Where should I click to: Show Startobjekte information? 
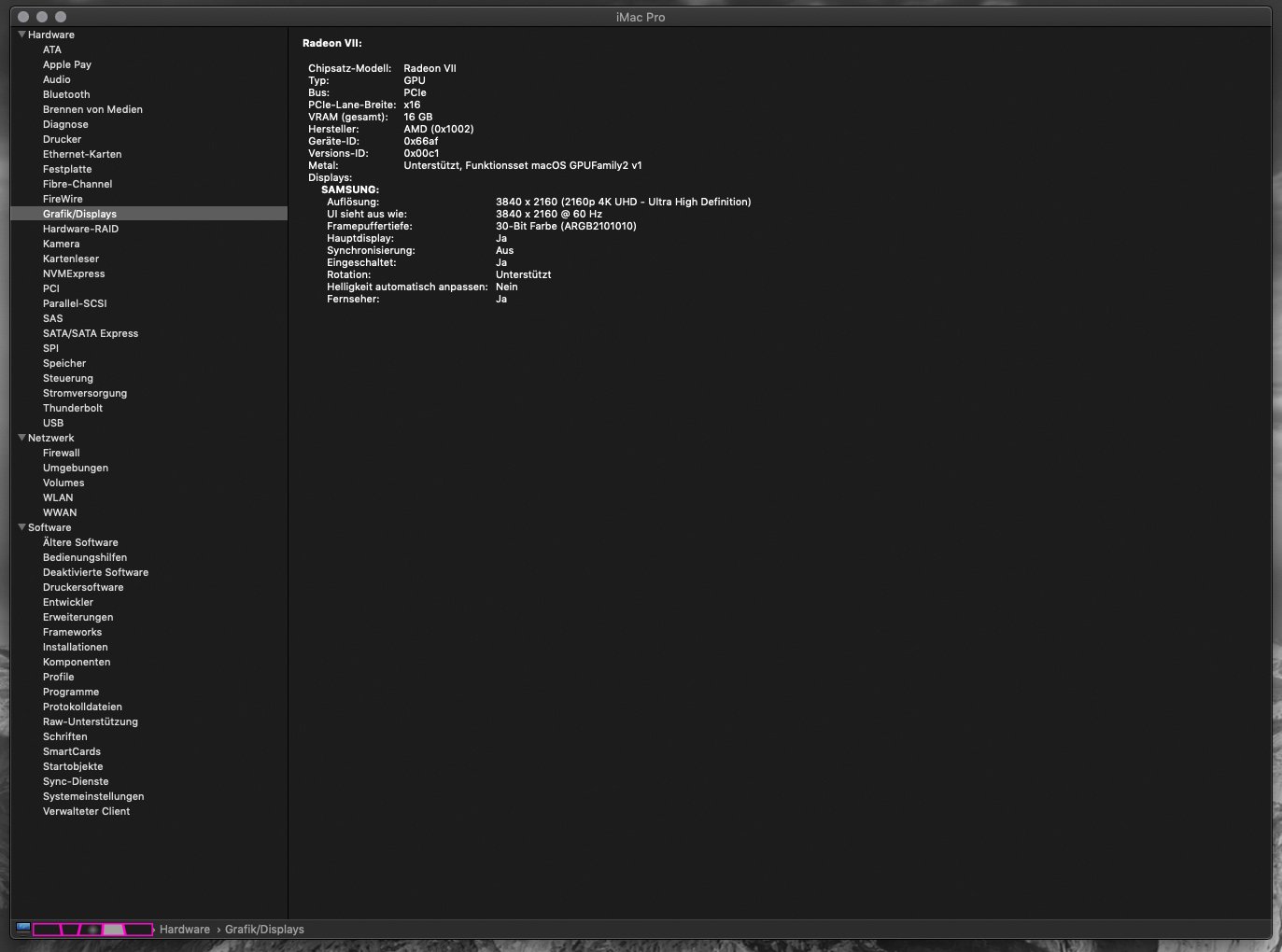tap(73, 766)
